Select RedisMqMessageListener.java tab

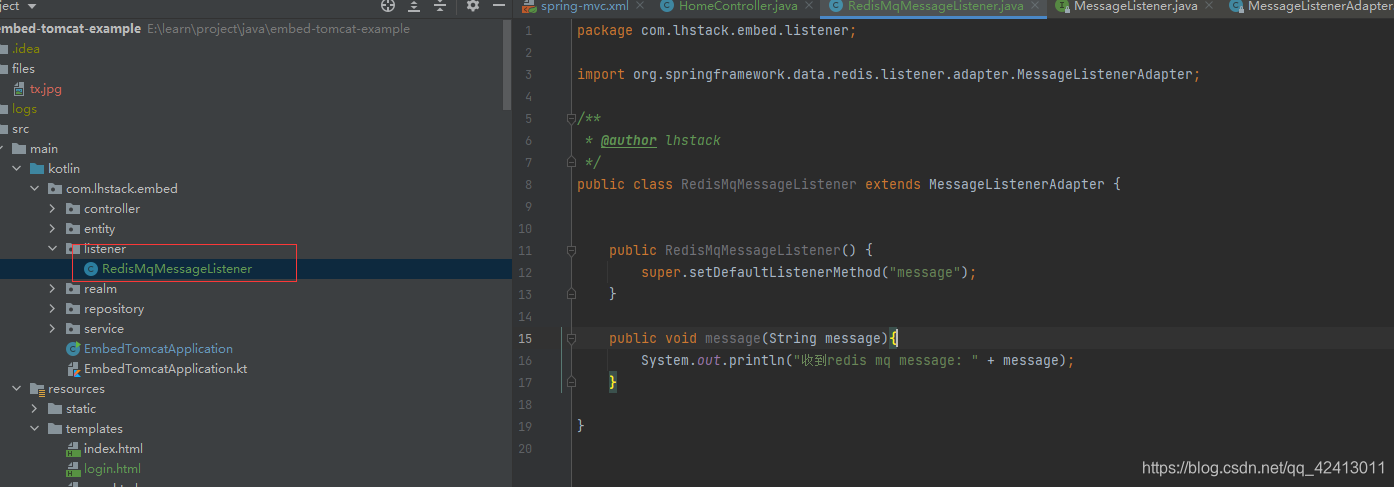[935, 6]
